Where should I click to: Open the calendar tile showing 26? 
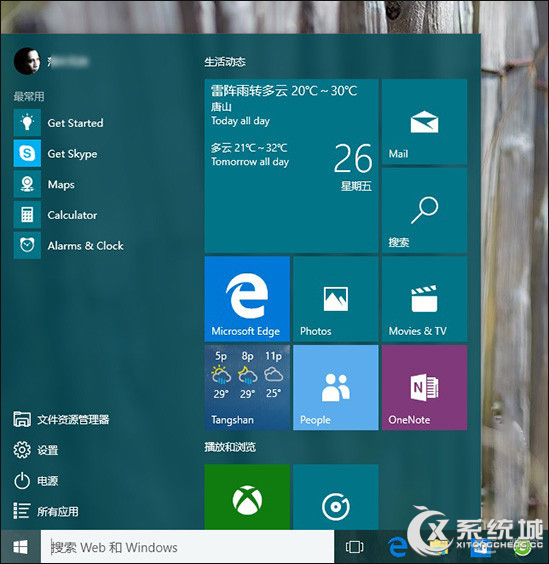[x=291, y=166]
